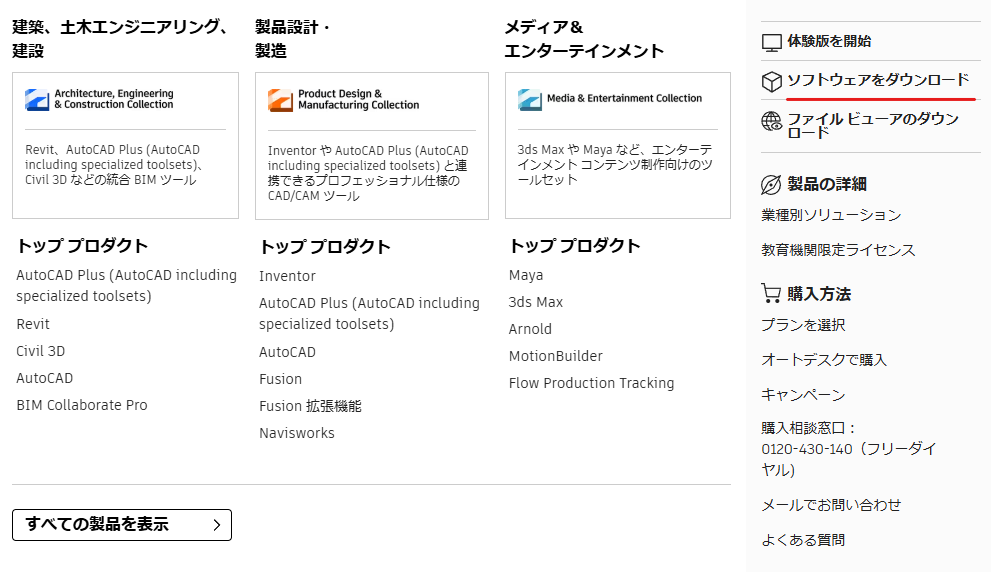This screenshot has height=572, width=991.
Task: Open the 教育機関限定ライセンス link
Action: pyautogui.click(x=838, y=250)
